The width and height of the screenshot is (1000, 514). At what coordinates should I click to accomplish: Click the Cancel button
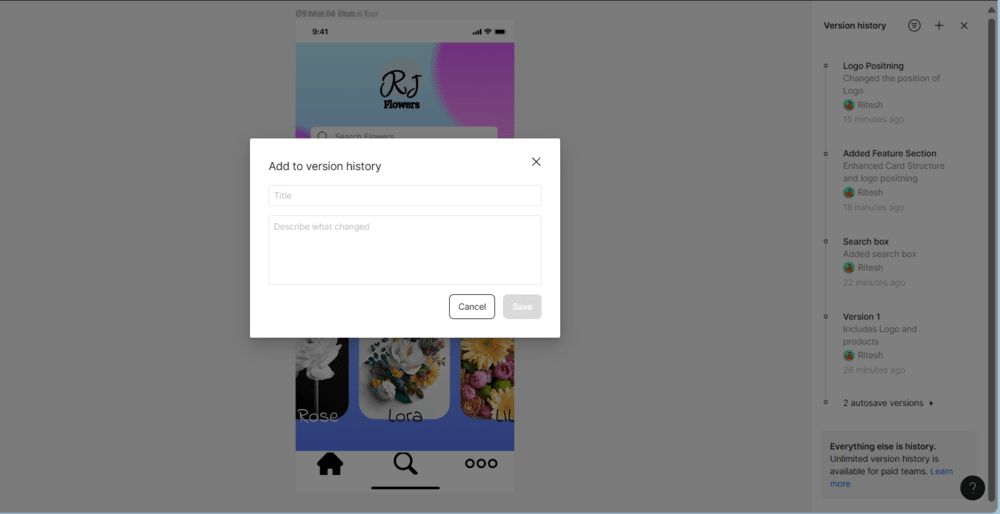(x=472, y=307)
